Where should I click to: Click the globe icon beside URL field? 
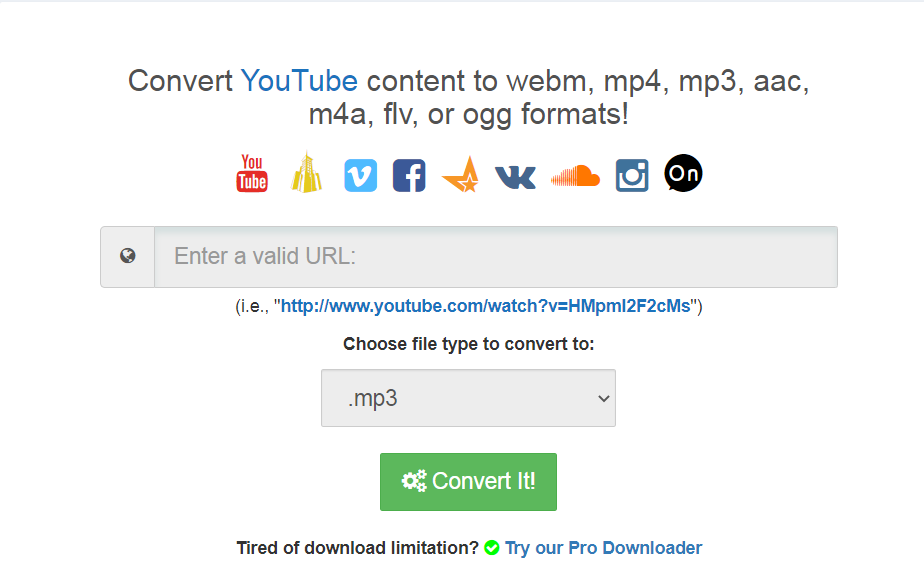tap(128, 256)
